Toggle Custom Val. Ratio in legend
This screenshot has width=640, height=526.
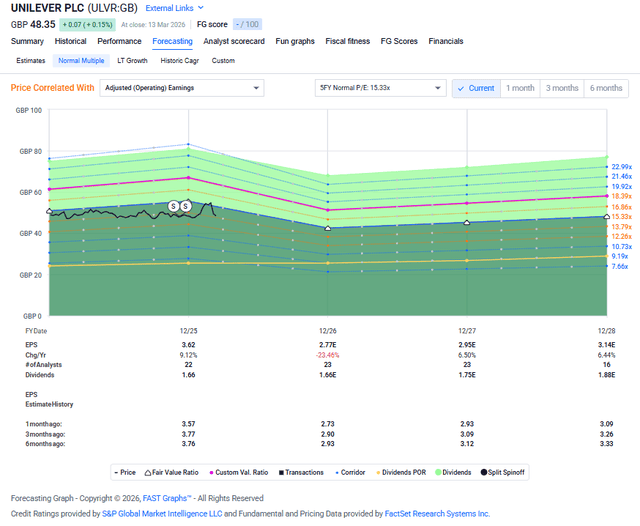(239, 473)
